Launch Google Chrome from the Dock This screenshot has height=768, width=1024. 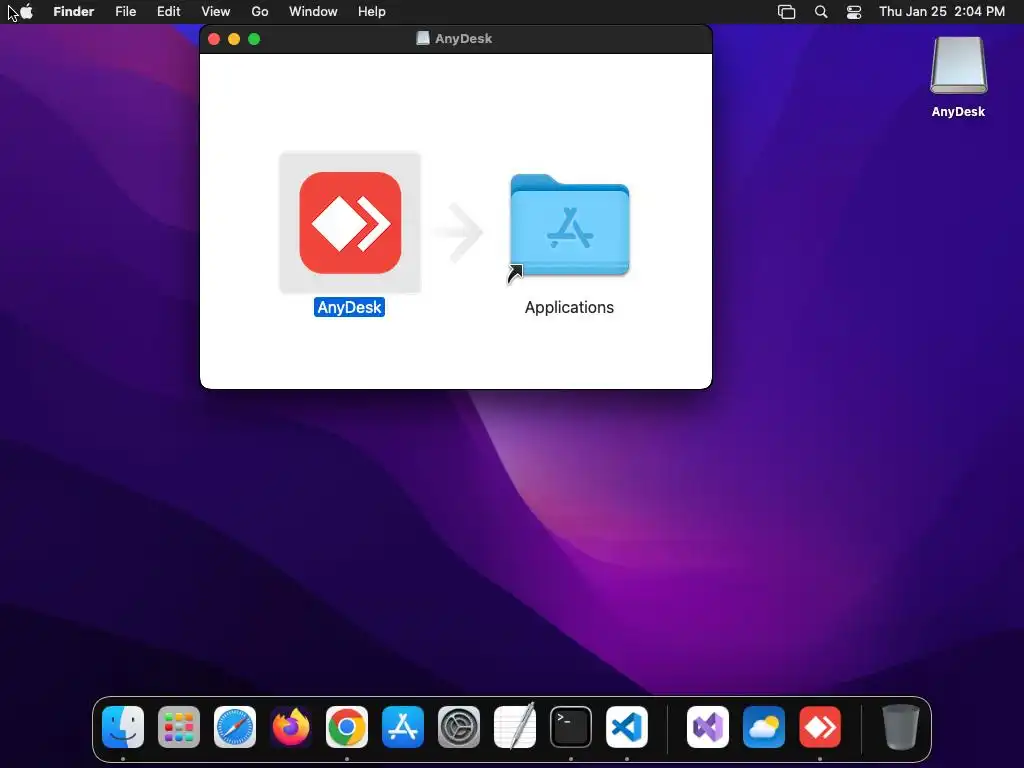pos(347,727)
